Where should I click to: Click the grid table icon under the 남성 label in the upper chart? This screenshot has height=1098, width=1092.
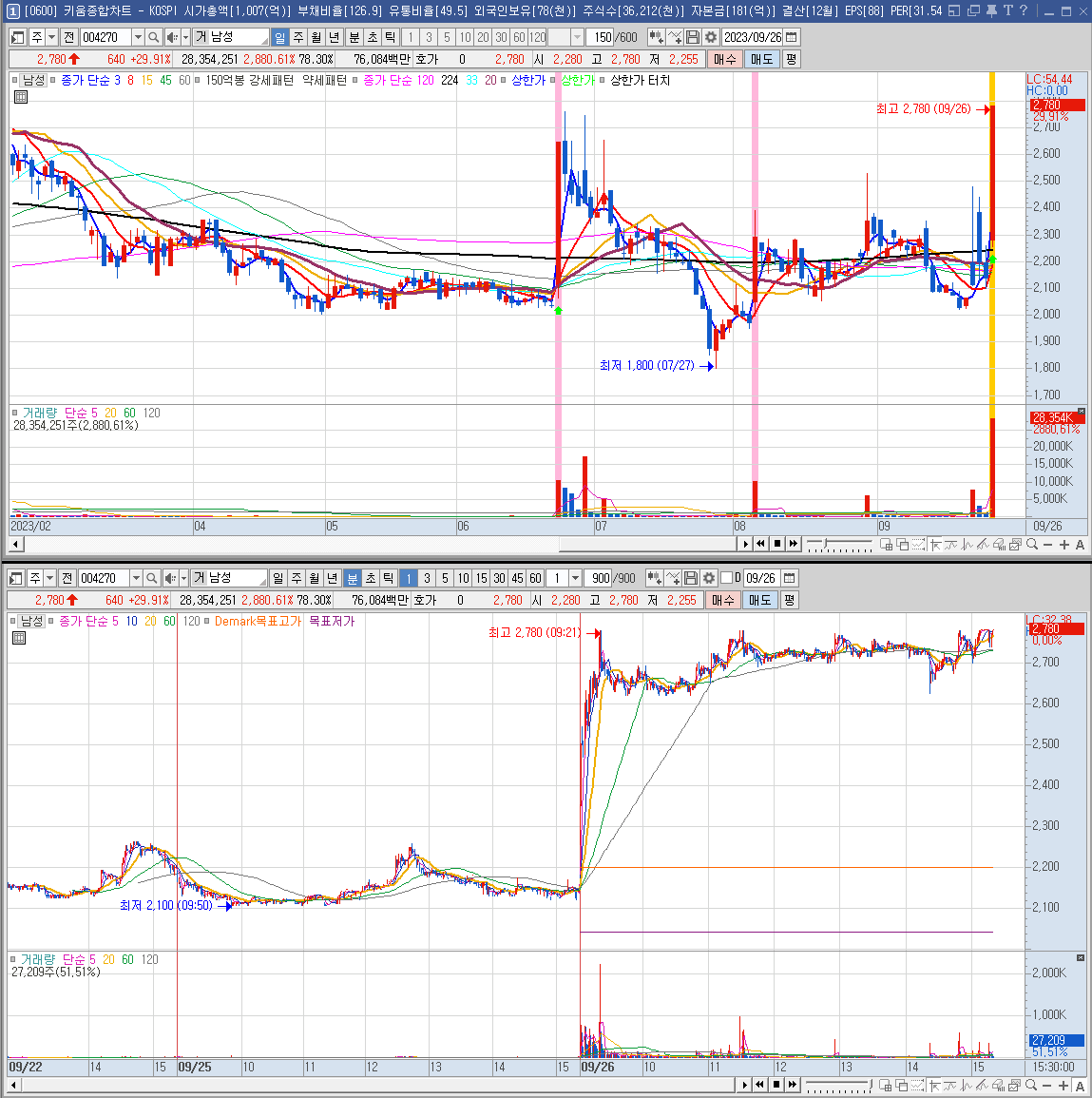point(21,97)
